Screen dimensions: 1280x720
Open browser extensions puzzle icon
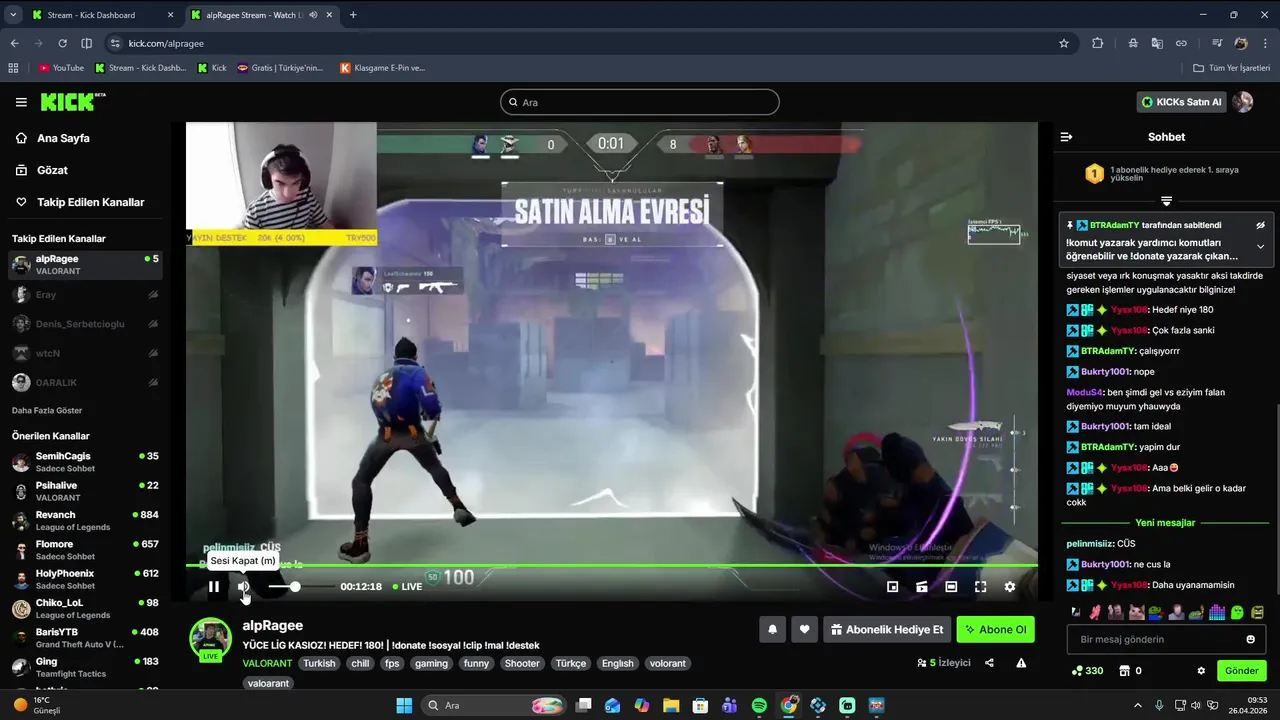pos(1098,43)
